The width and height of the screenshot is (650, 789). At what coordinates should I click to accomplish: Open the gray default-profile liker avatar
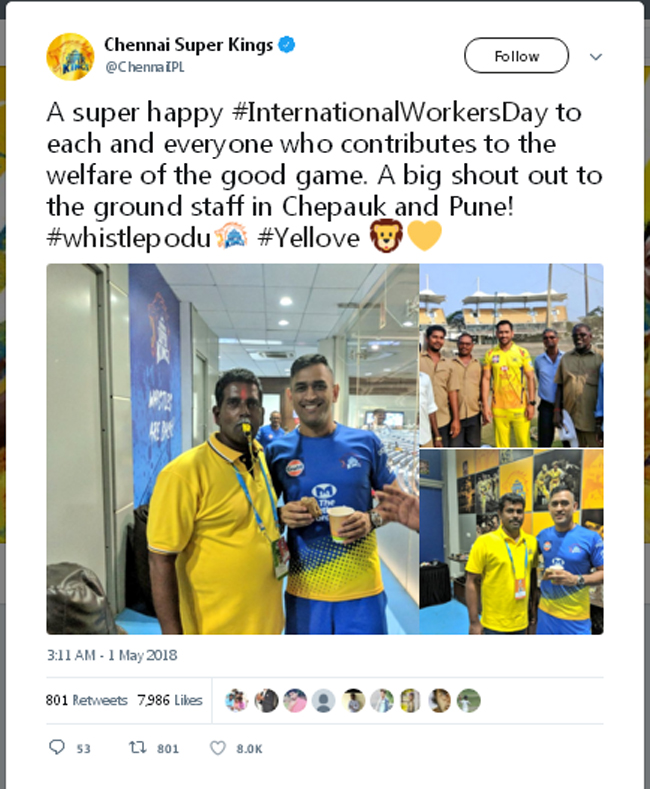coord(323,700)
